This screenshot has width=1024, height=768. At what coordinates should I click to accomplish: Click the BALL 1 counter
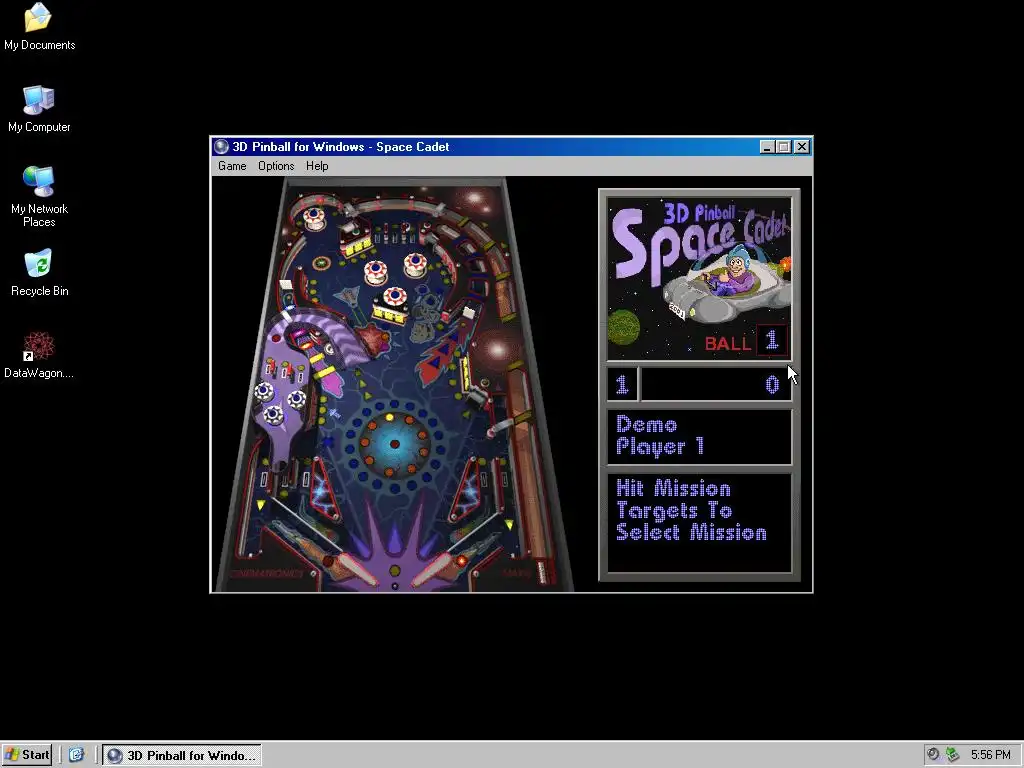coord(746,341)
